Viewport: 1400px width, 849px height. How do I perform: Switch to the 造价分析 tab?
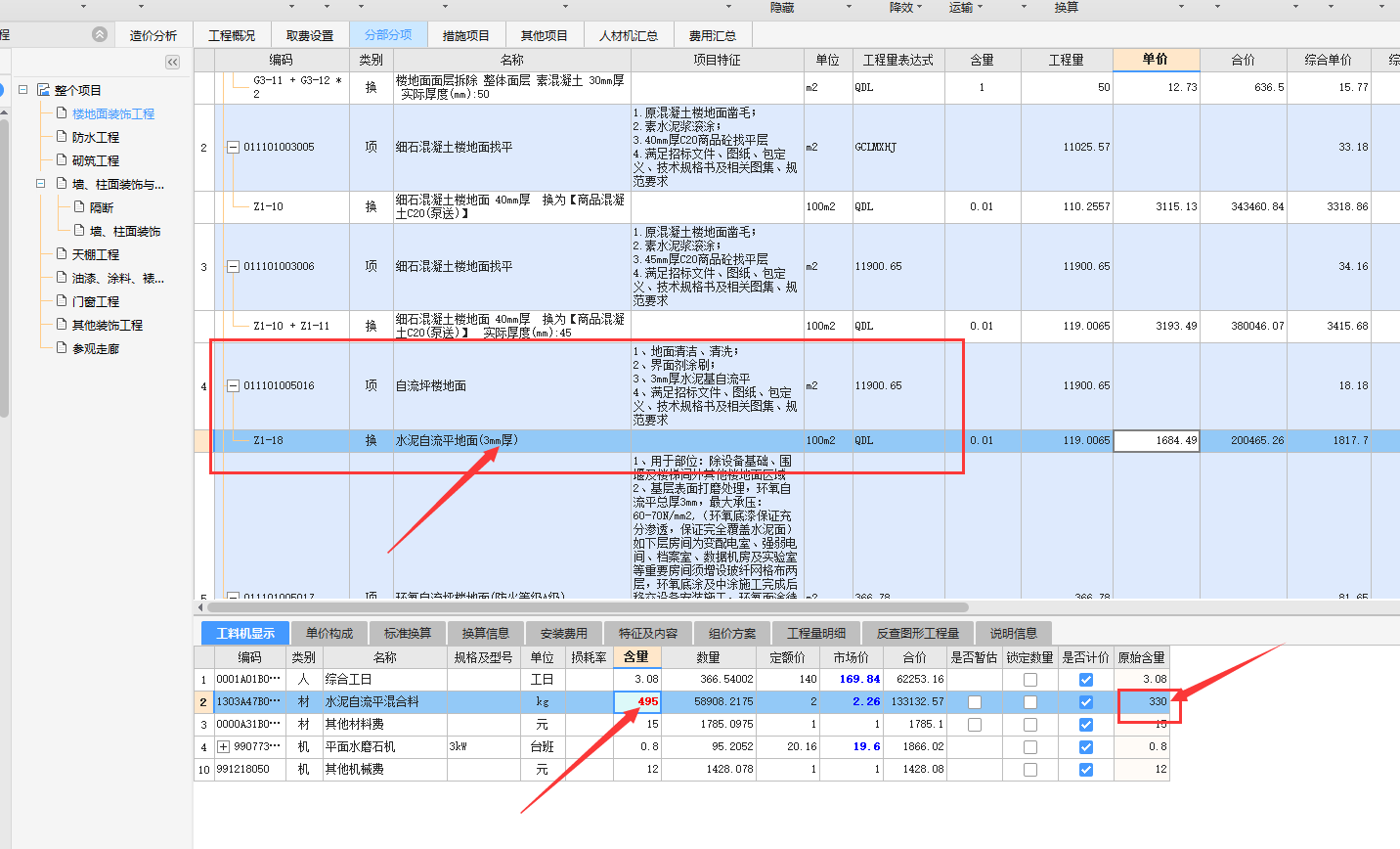click(x=153, y=35)
